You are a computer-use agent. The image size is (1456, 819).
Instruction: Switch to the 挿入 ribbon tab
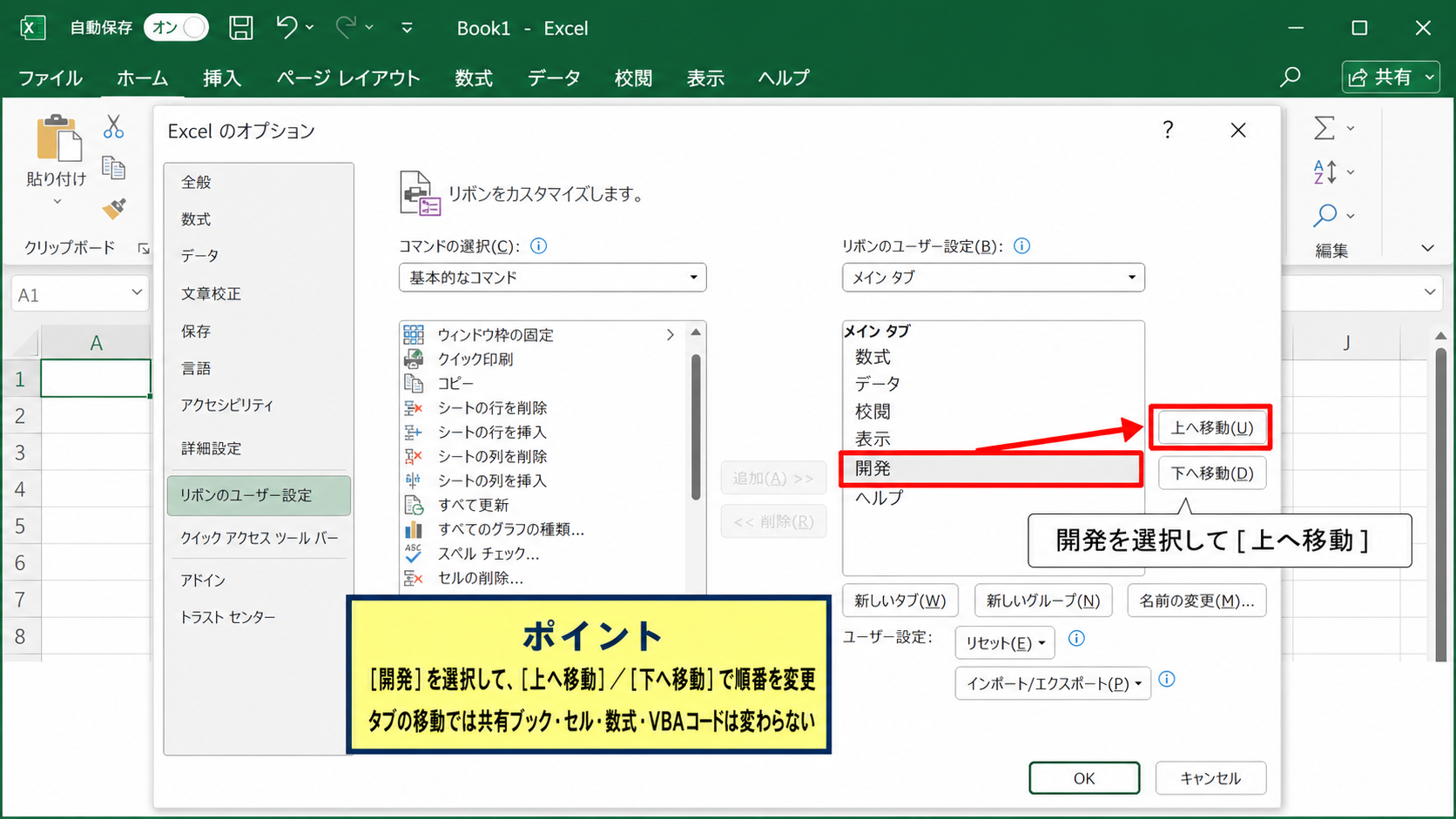[x=222, y=78]
